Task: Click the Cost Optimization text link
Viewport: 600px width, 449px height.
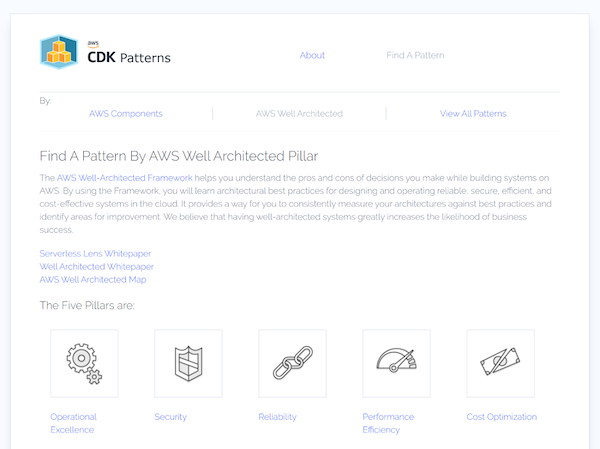Action: 501,417
